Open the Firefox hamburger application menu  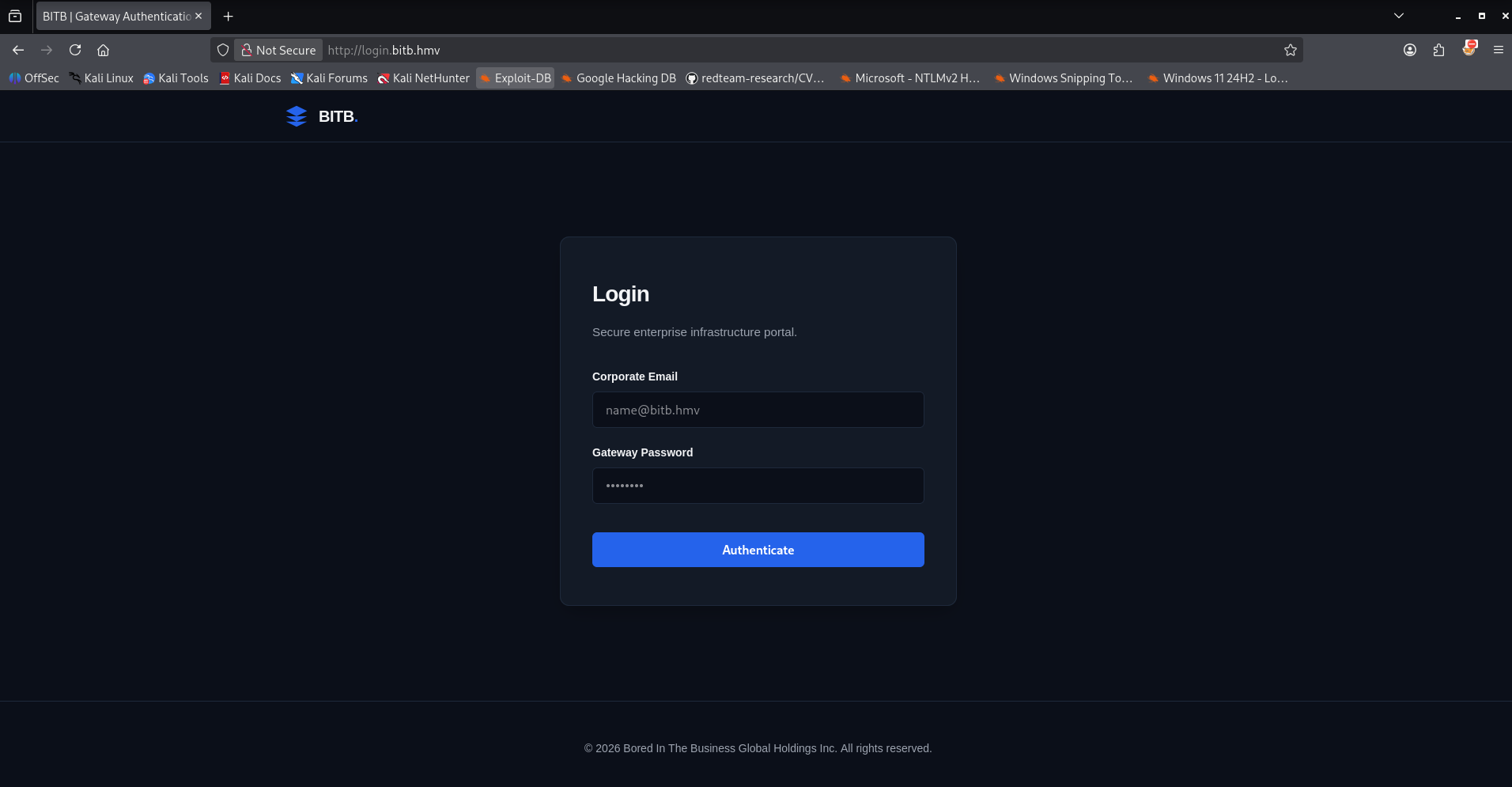pyautogui.click(x=1498, y=50)
